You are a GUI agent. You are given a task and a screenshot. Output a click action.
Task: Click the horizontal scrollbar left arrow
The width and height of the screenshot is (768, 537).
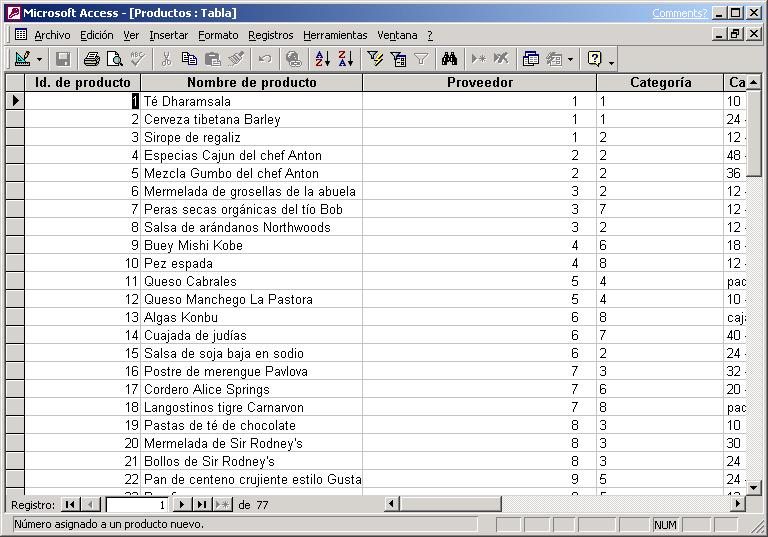(391, 503)
